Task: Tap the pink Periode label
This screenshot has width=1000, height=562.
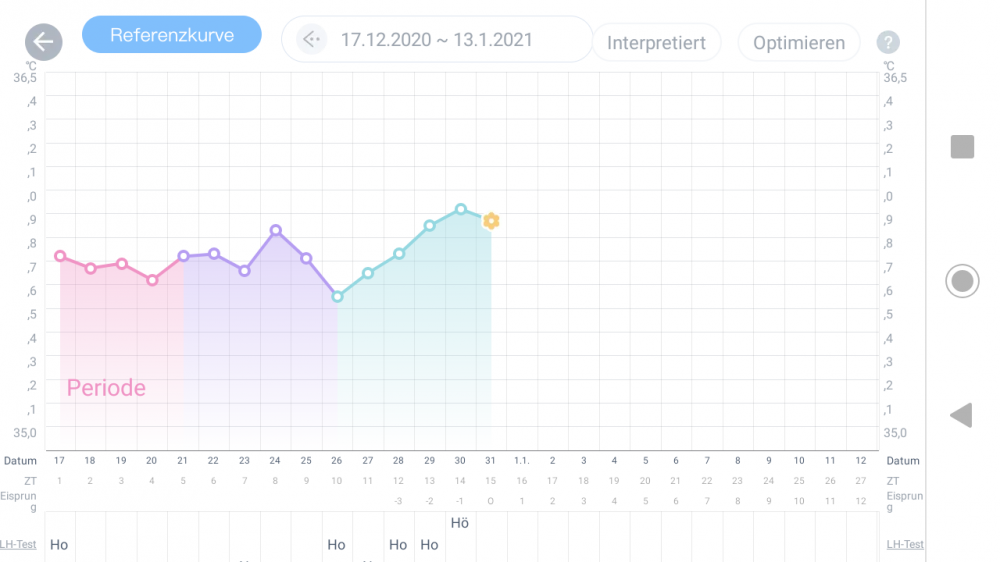Action: (x=106, y=388)
